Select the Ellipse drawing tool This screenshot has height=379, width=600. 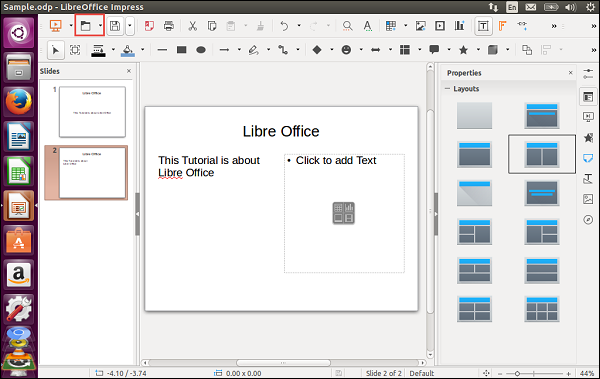(x=201, y=50)
